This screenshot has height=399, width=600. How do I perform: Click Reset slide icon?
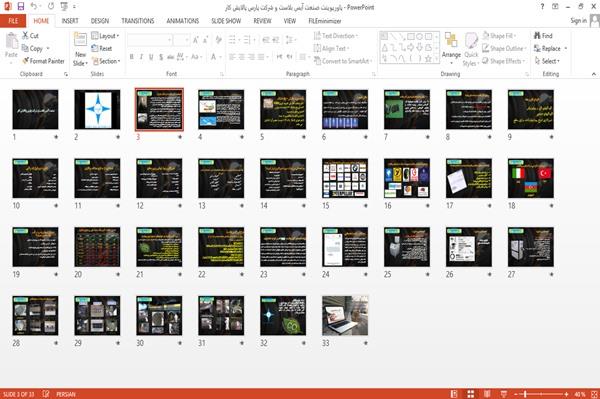[95, 48]
